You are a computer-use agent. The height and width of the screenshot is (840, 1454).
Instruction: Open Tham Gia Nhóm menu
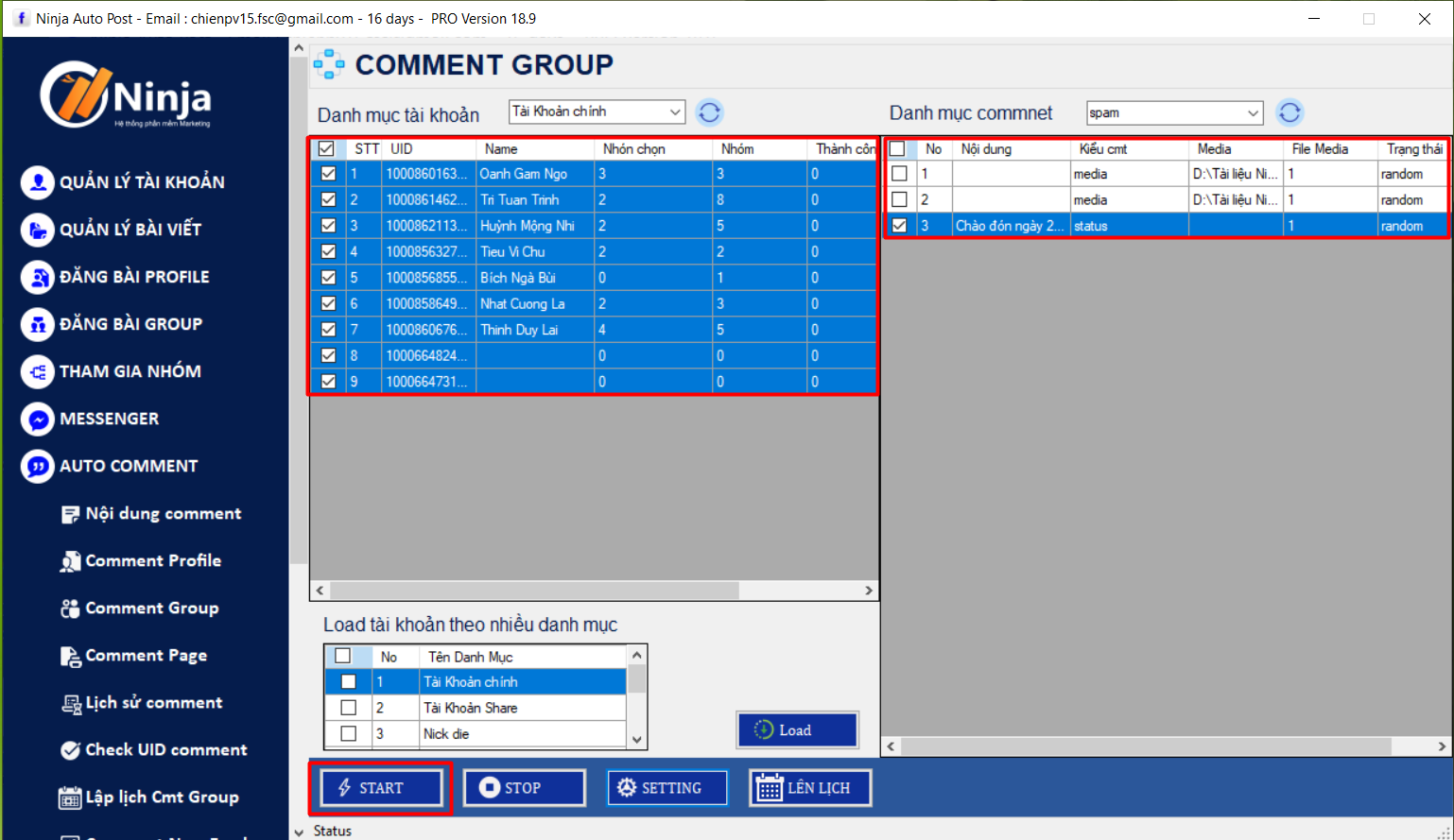click(x=130, y=371)
